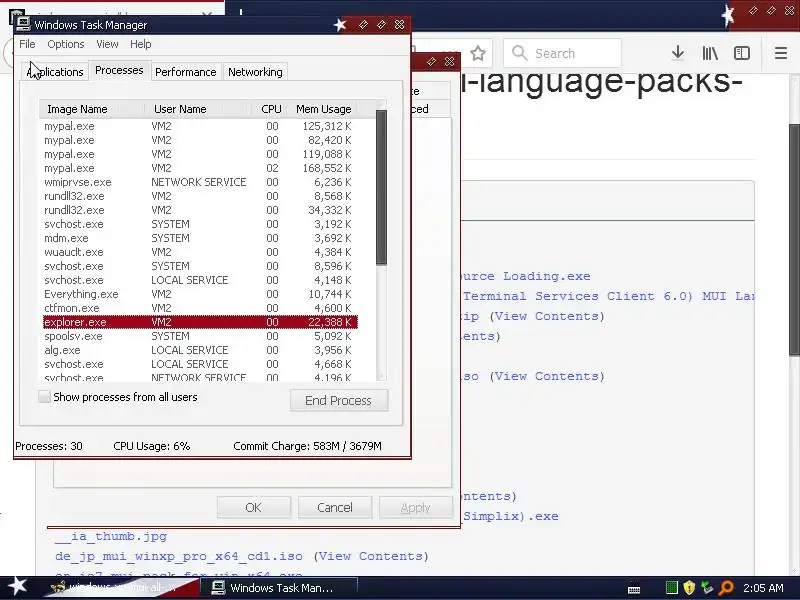This screenshot has height=600, width=800.
Task: Click the star button in Task Manager title bar
Action: [x=340, y=24]
